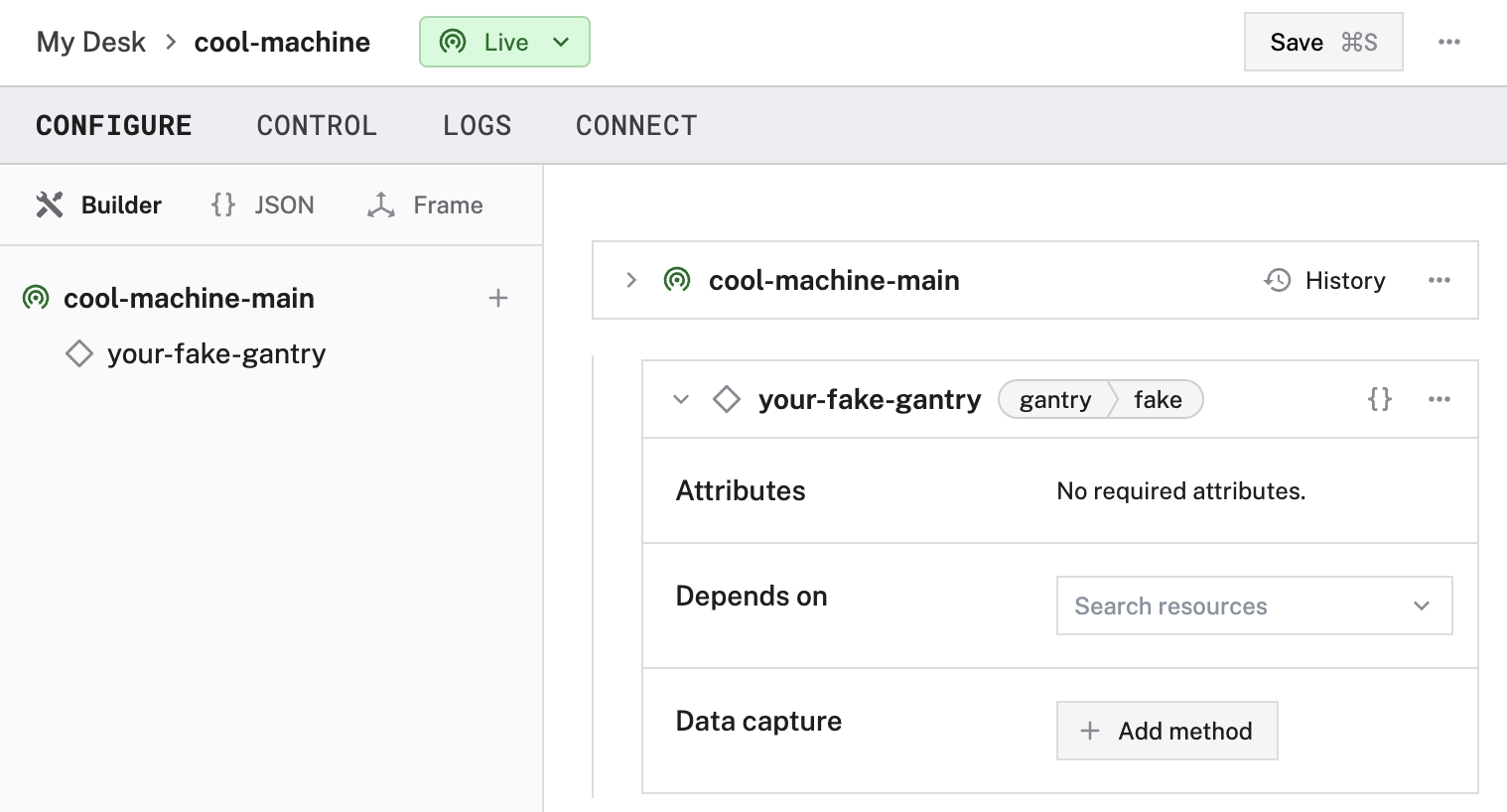Switch to Frame configuration mode

426,205
